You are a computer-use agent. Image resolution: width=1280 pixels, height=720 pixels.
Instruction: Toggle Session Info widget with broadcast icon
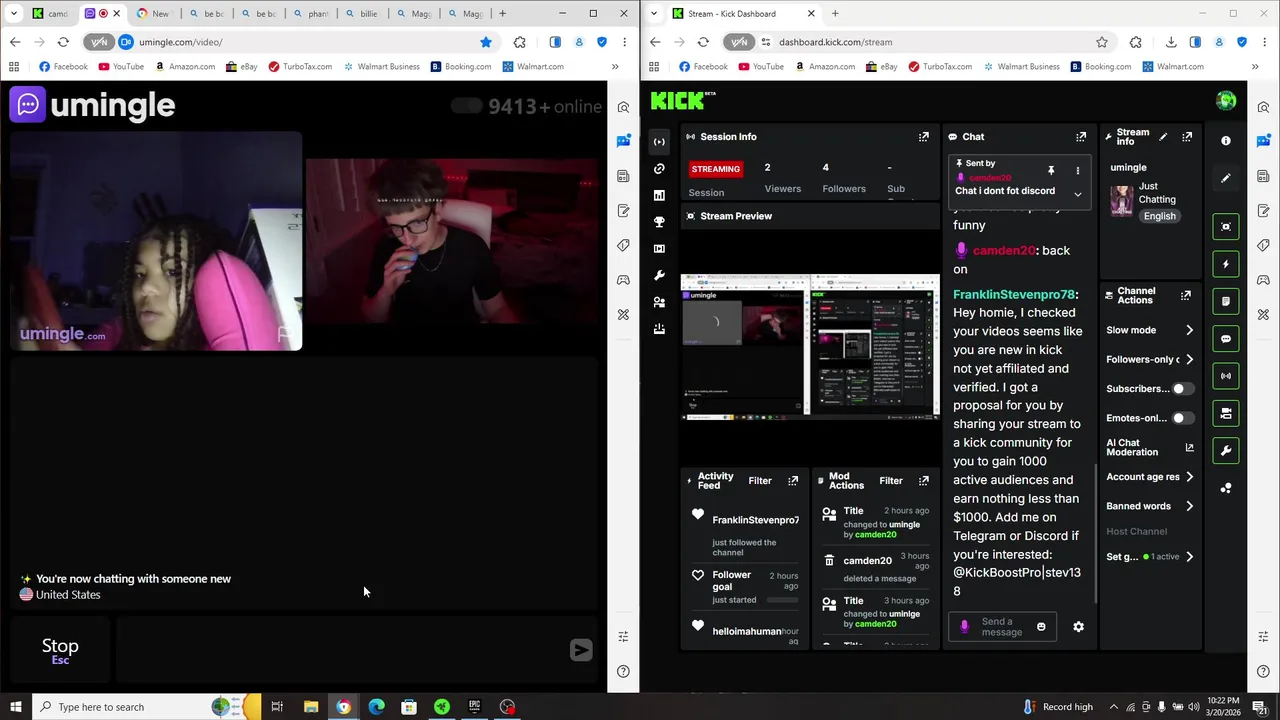(1226, 376)
